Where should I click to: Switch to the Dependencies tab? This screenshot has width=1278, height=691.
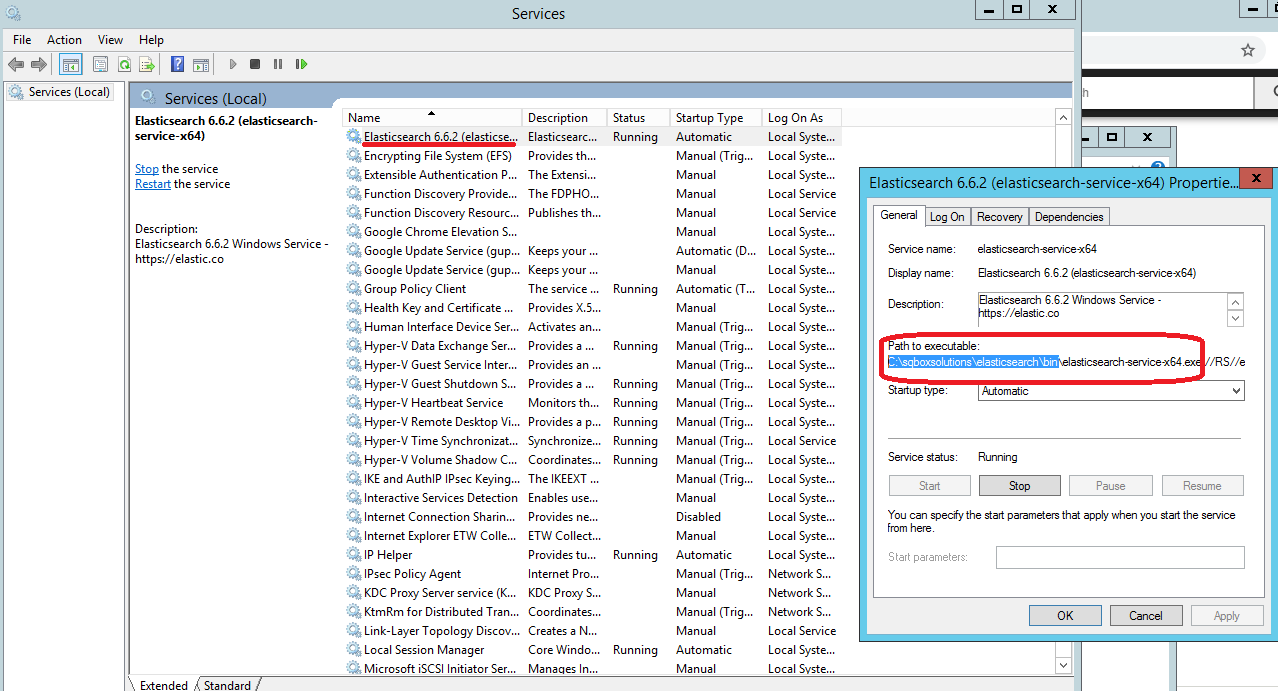point(1069,217)
